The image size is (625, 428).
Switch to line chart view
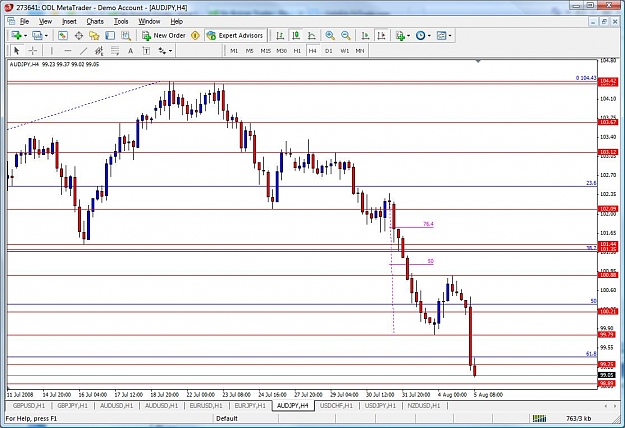pyautogui.click(x=312, y=35)
